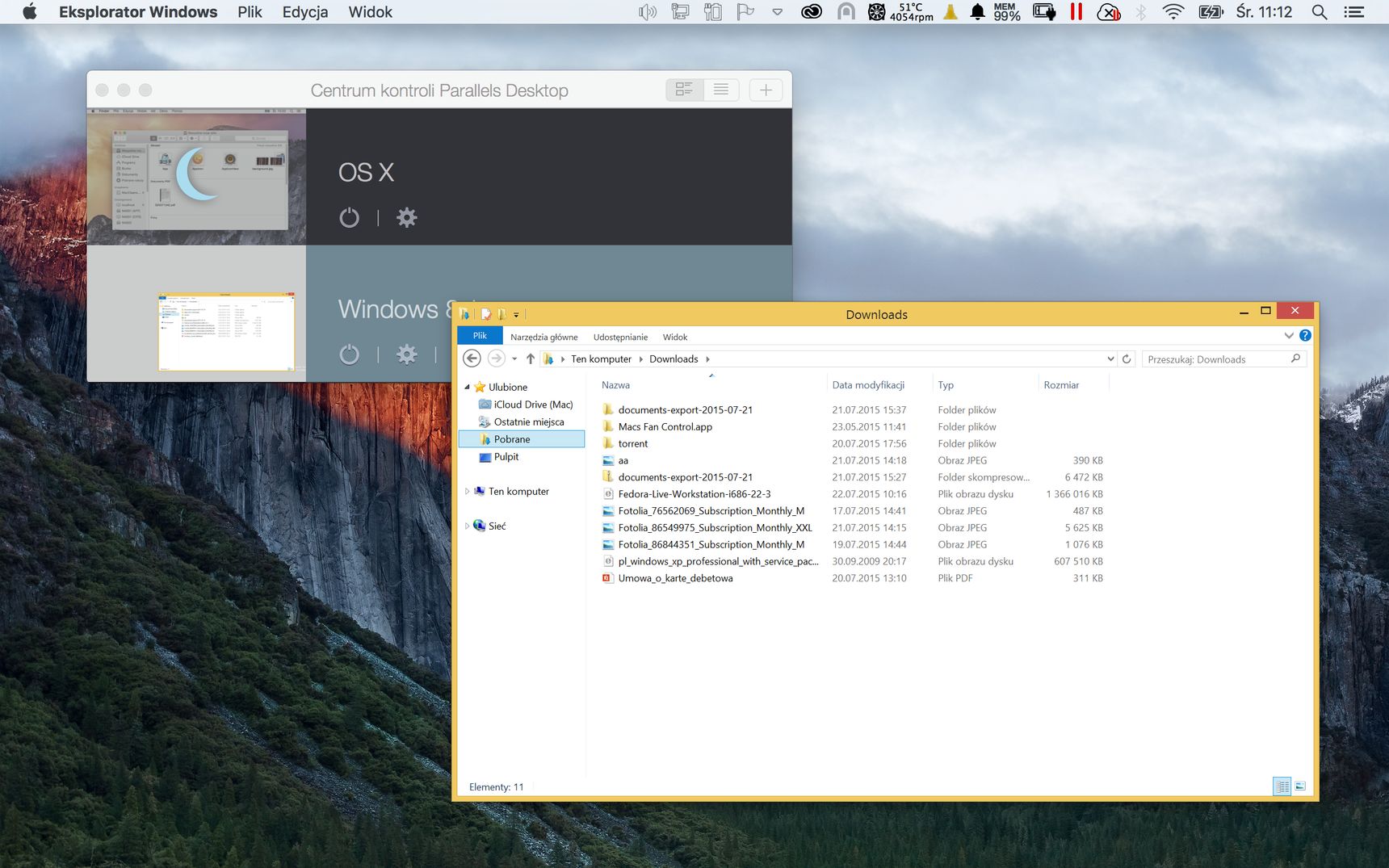Switch to details view in status bar
The width and height of the screenshot is (1389, 868).
[x=1282, y=786]
